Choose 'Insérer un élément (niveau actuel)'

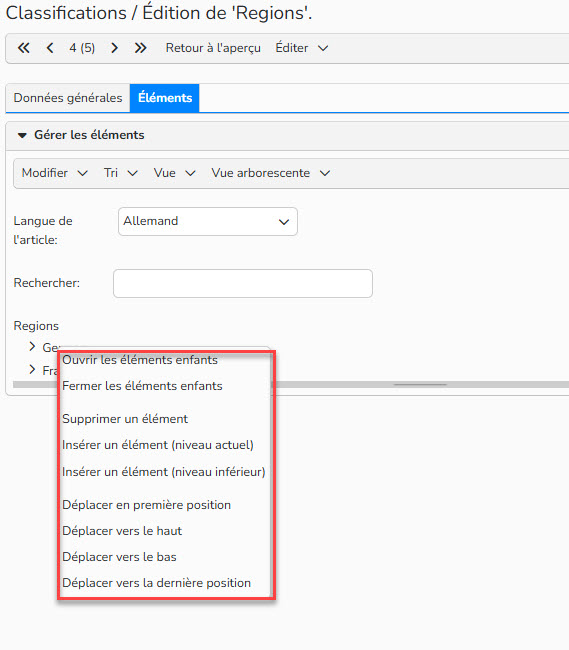pyautogui.click(x=157, y=445)
